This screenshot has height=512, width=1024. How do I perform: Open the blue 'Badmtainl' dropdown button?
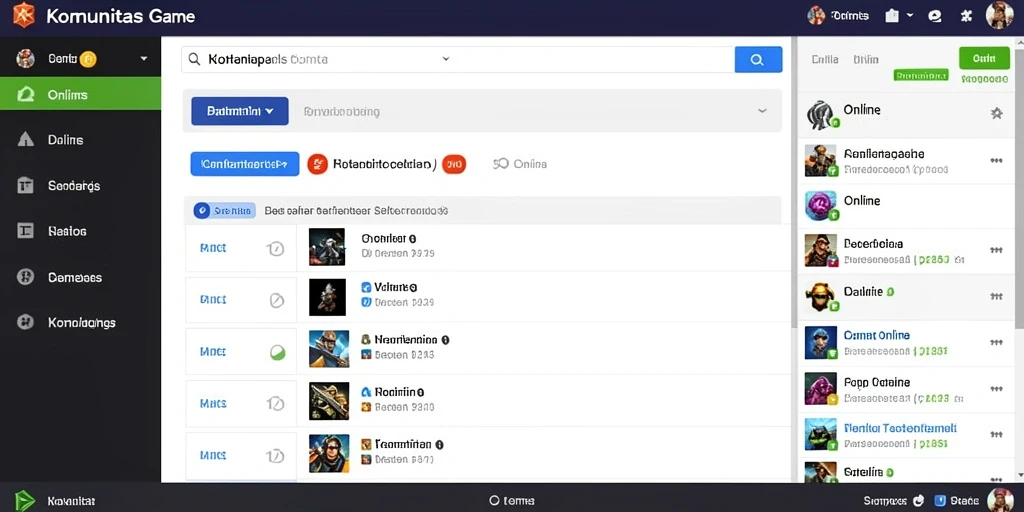pyautogui.click(x=240, y=111)
